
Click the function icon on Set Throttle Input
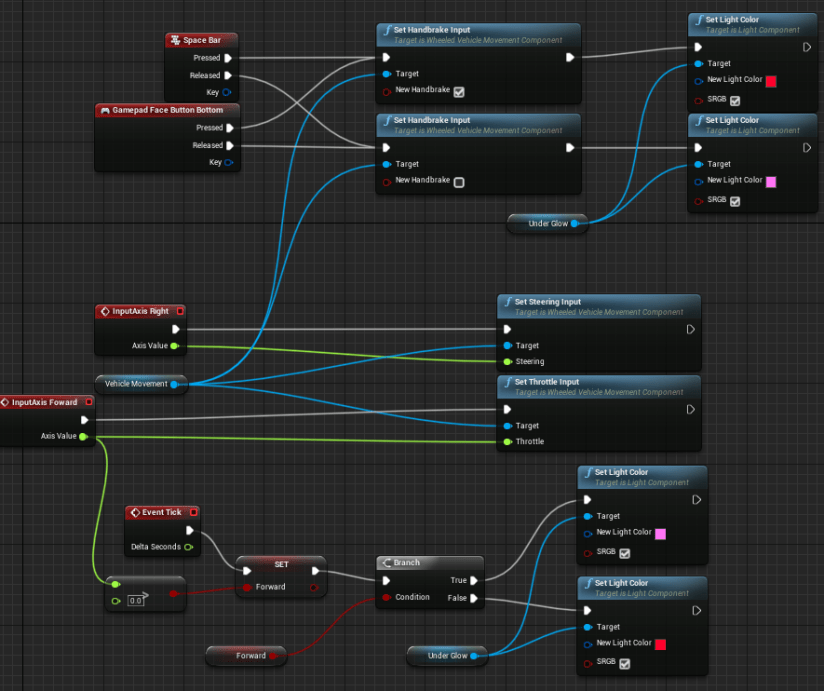point(507,382)
